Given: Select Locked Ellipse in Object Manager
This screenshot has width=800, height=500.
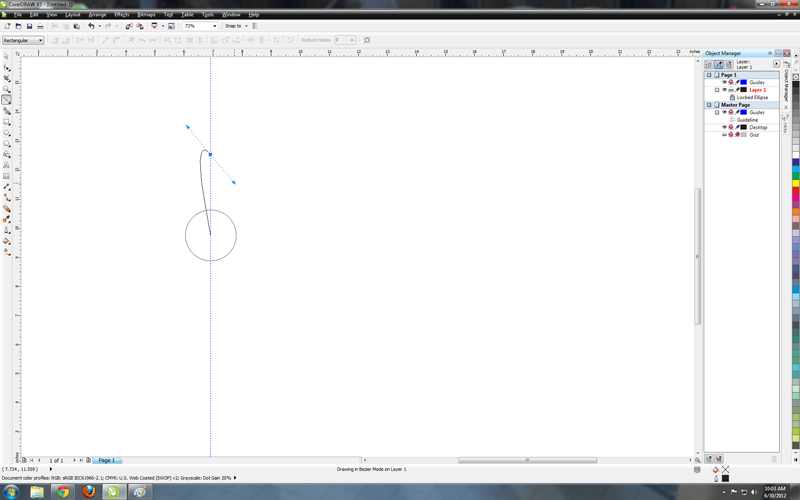Looking at the screenshot, I should (x=752, y=97).
